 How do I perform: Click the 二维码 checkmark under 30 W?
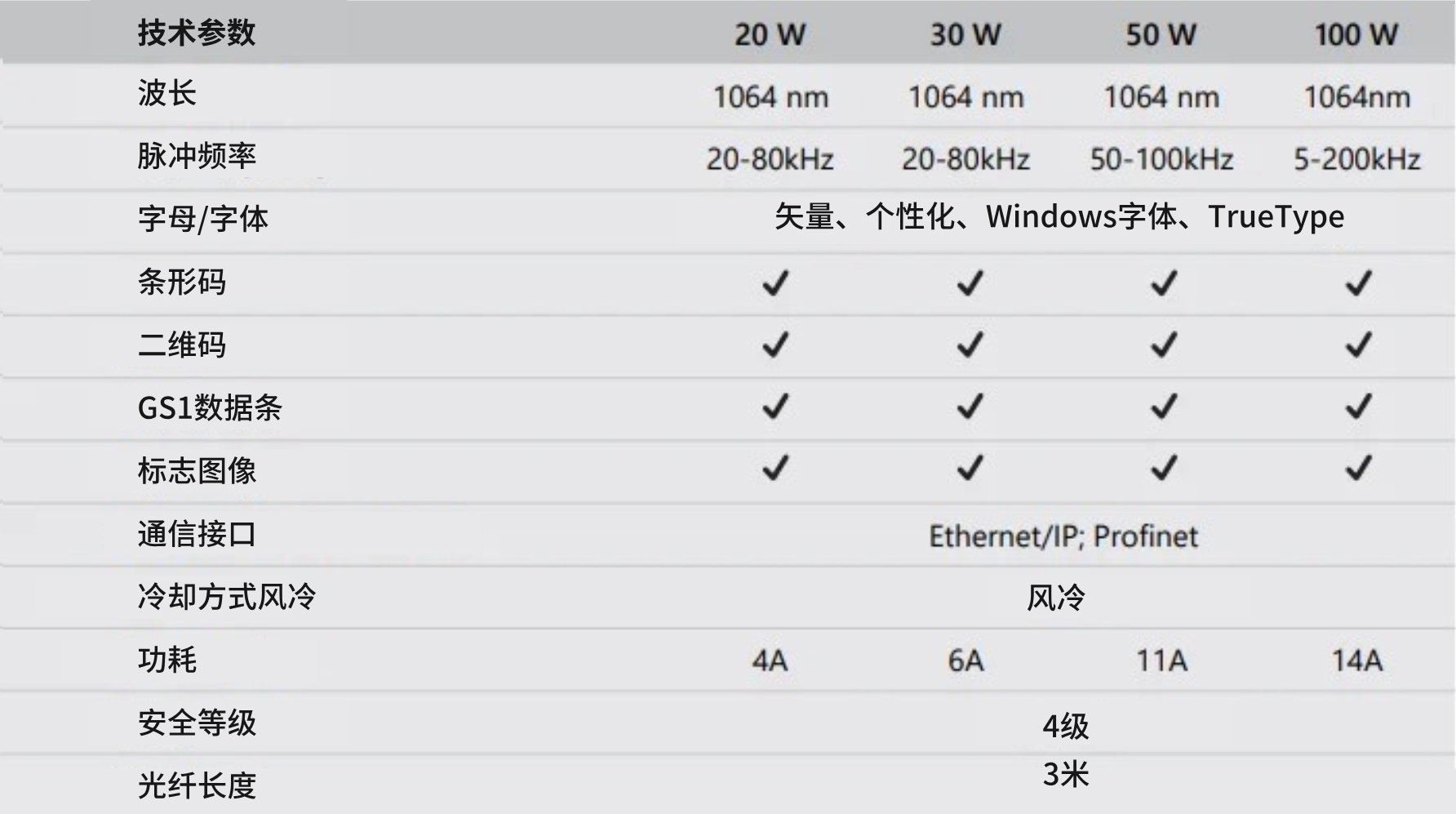point(970,345)
